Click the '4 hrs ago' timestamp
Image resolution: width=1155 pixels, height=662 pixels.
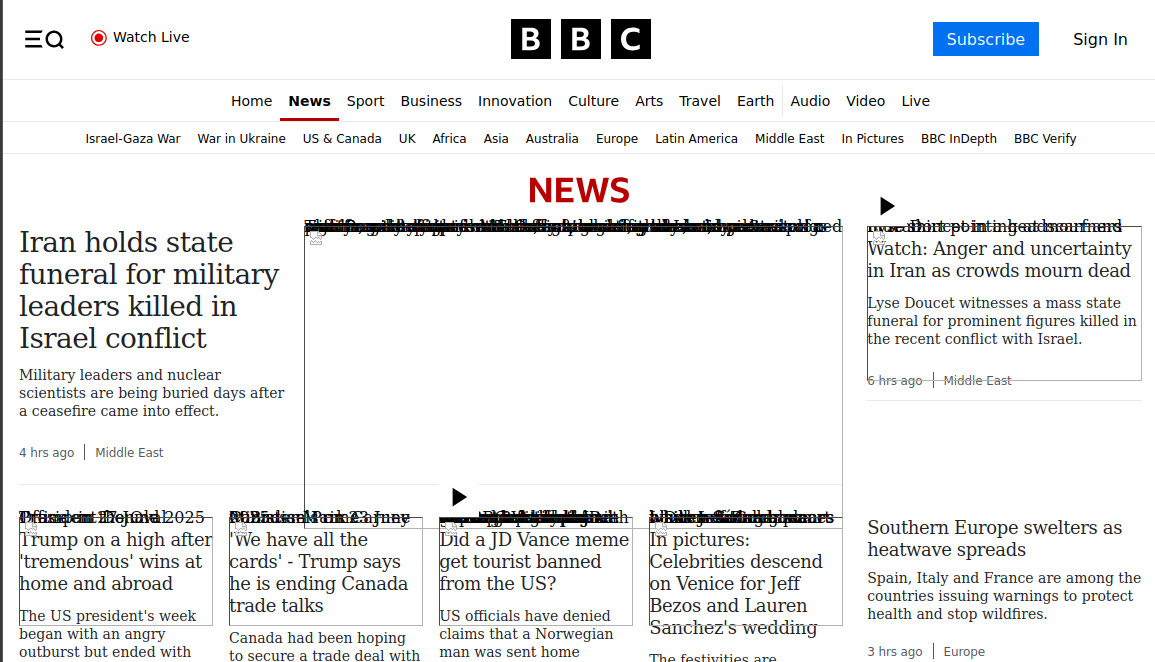[x=46, y=452]
